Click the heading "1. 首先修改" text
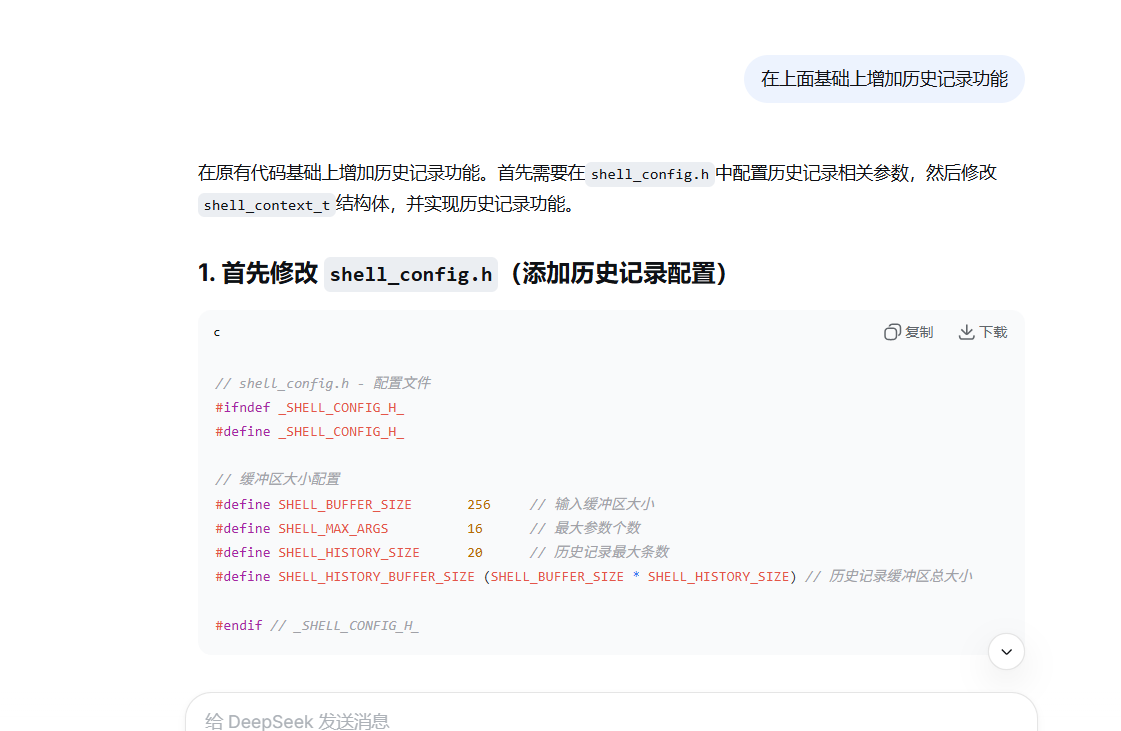The width and height of the screenshot is (1121, 731). (x=258, y=273)
